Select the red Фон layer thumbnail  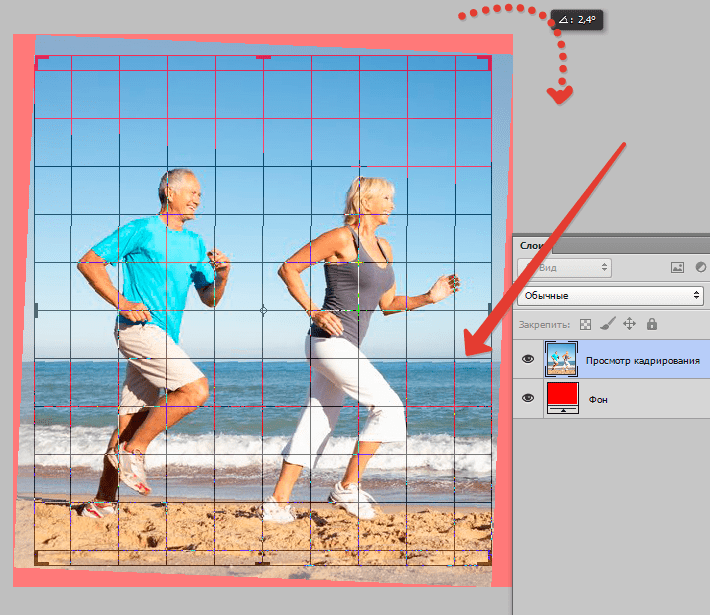[563, 398]
